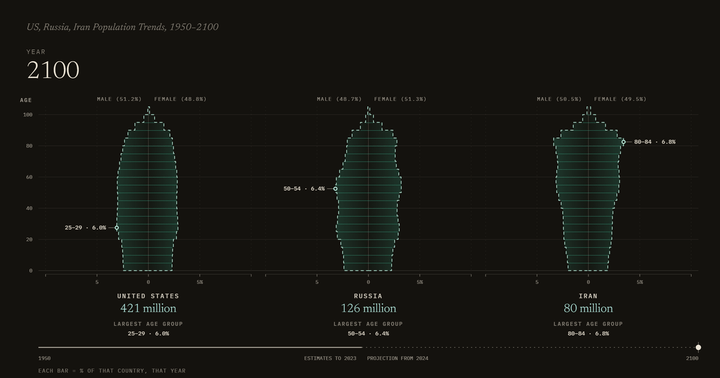This screenshot has width=720, height=378.
Task: Click the United States 25-29 peak marker circle
Action: point(117,228)
